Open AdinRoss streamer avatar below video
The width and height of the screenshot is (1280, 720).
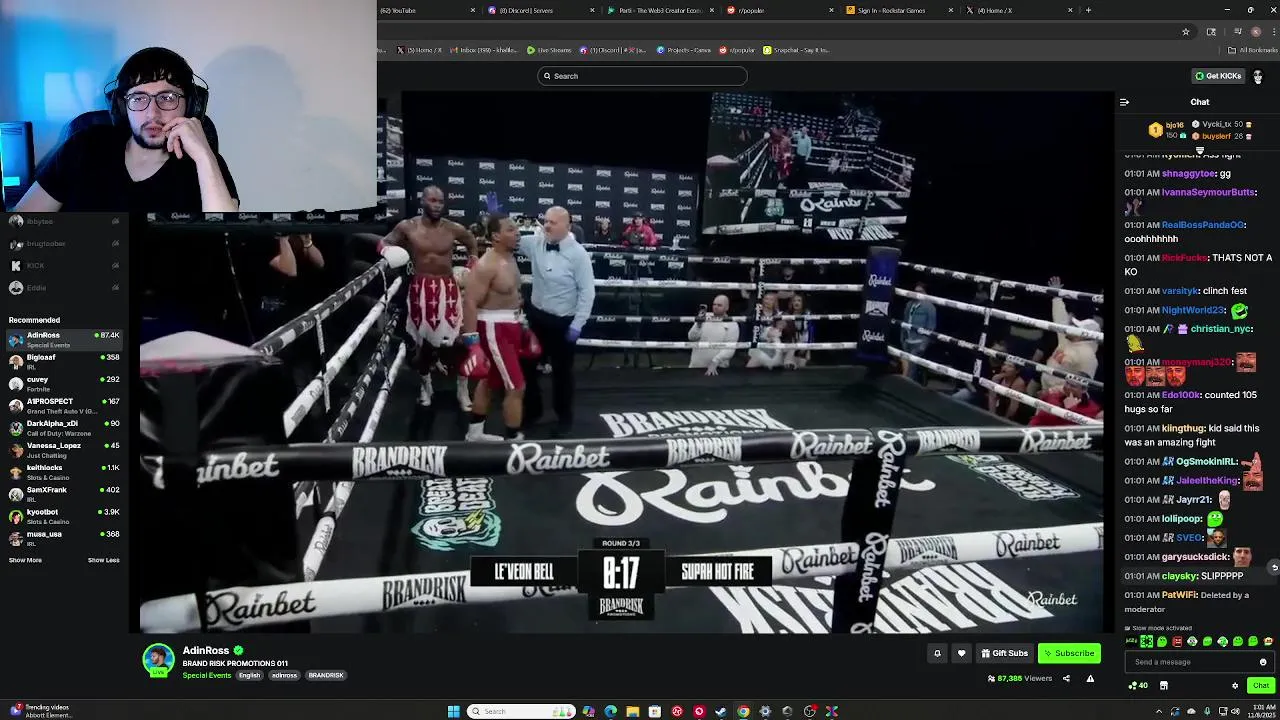[158, 660]
